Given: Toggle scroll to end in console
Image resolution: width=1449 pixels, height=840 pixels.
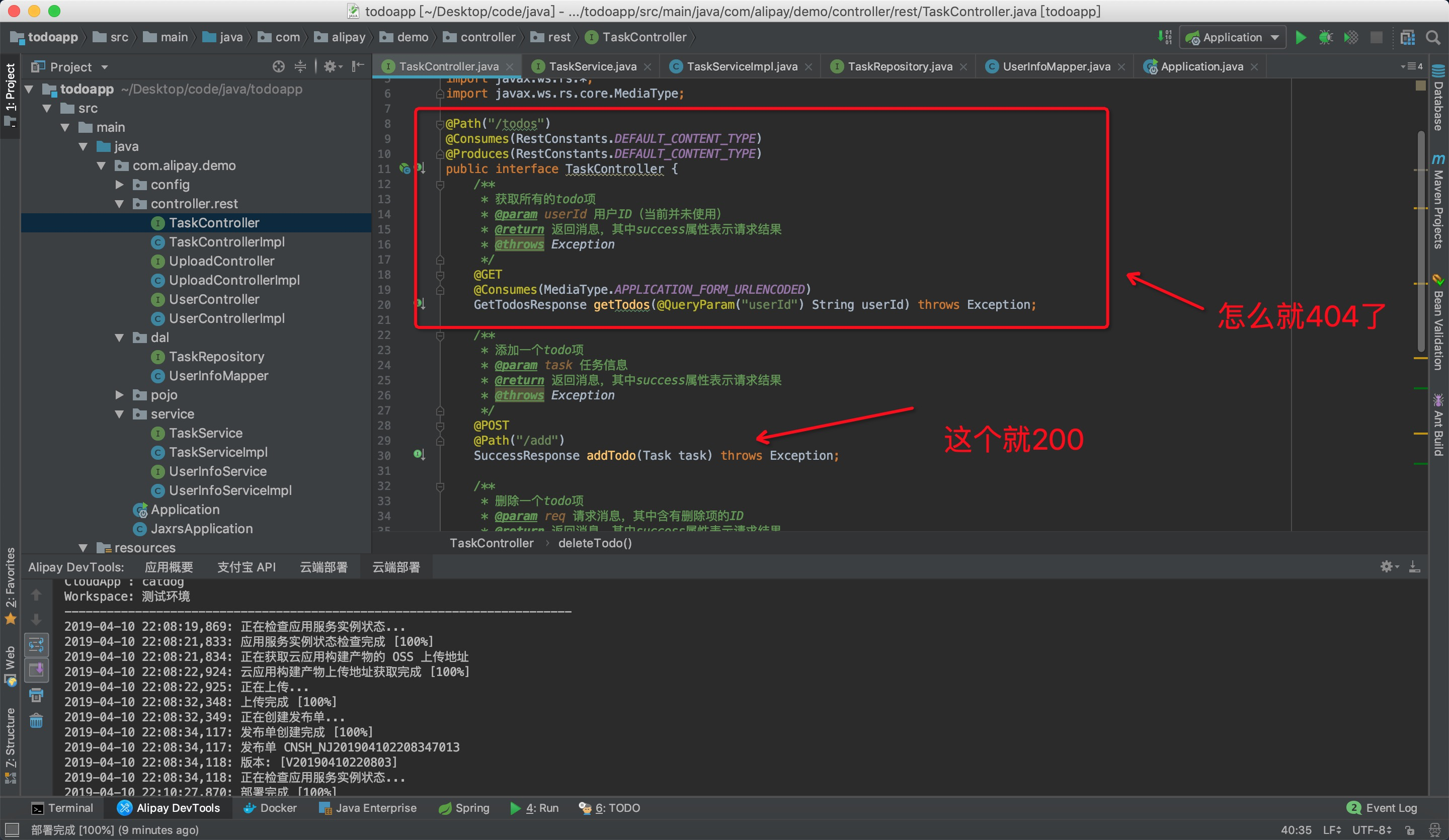Looking at the screenshot, I should coord(36,670).
